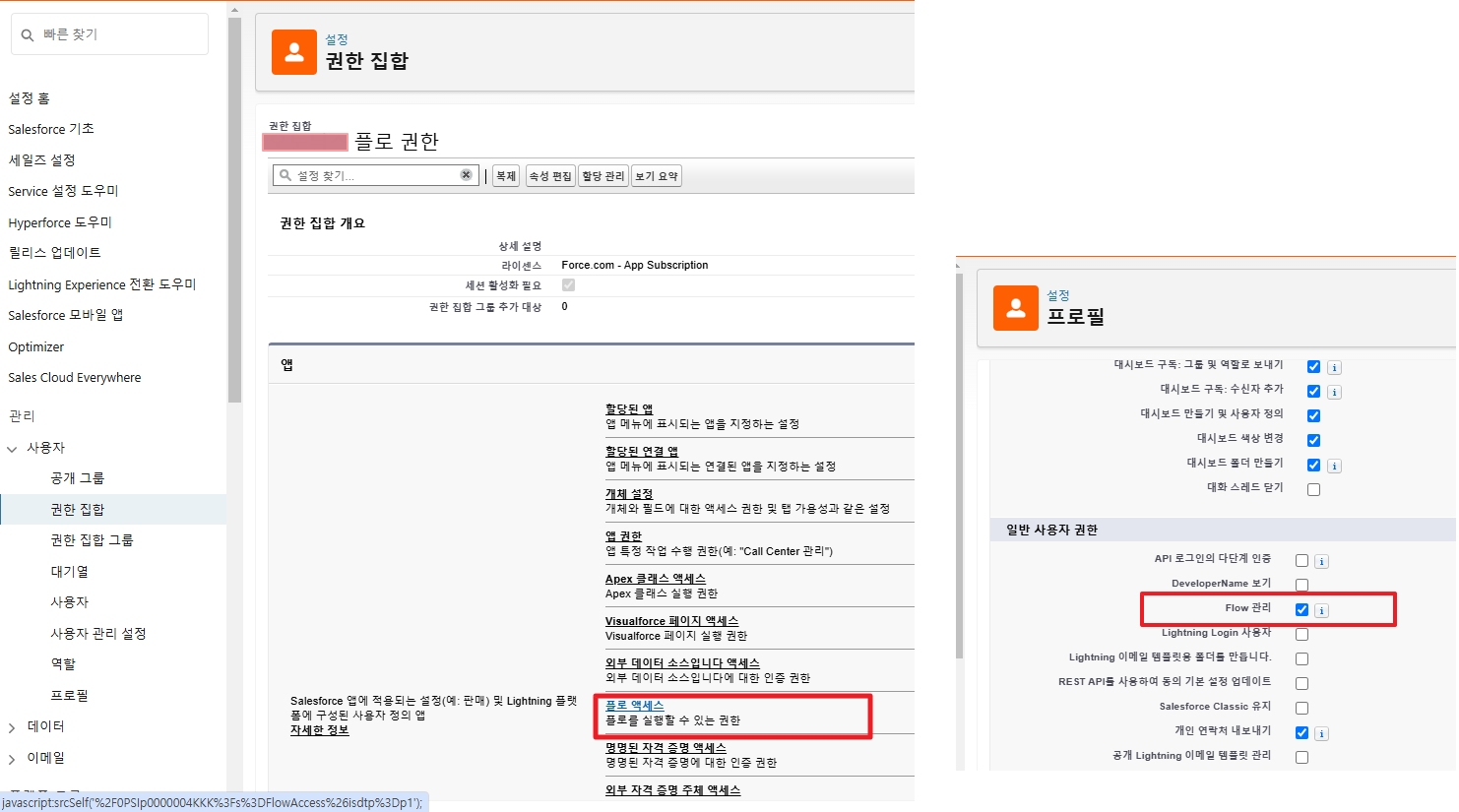Click the 속성 편집 button
Screen dimensions: 1459x812
tap(550, 176)
